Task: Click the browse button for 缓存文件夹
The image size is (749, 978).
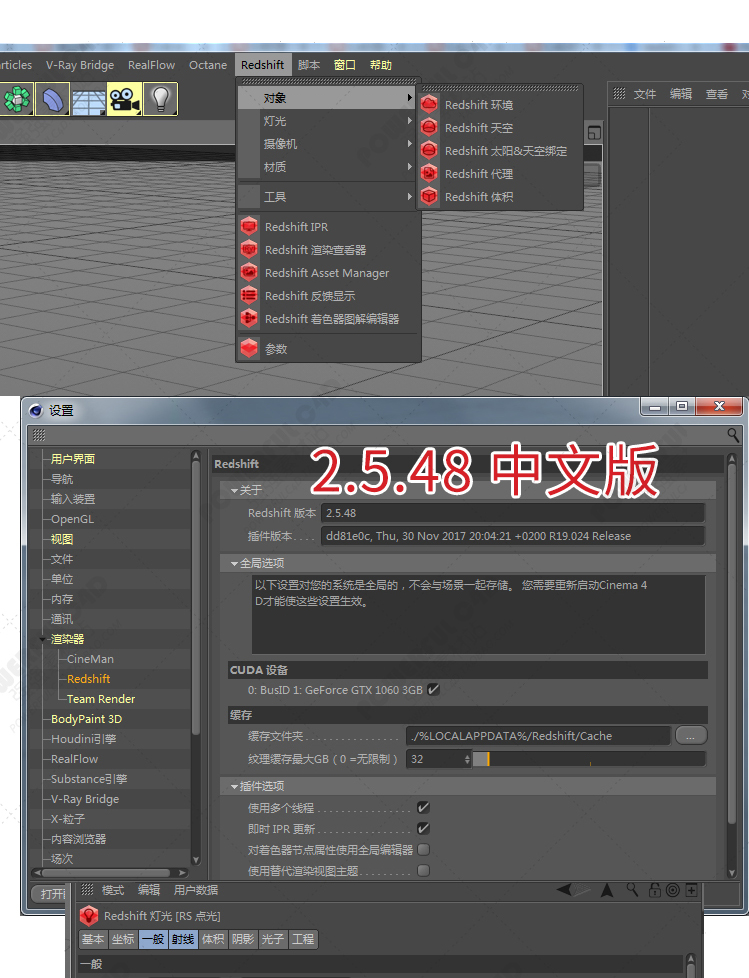Action: pyautogui.click(x=690, y=736)
